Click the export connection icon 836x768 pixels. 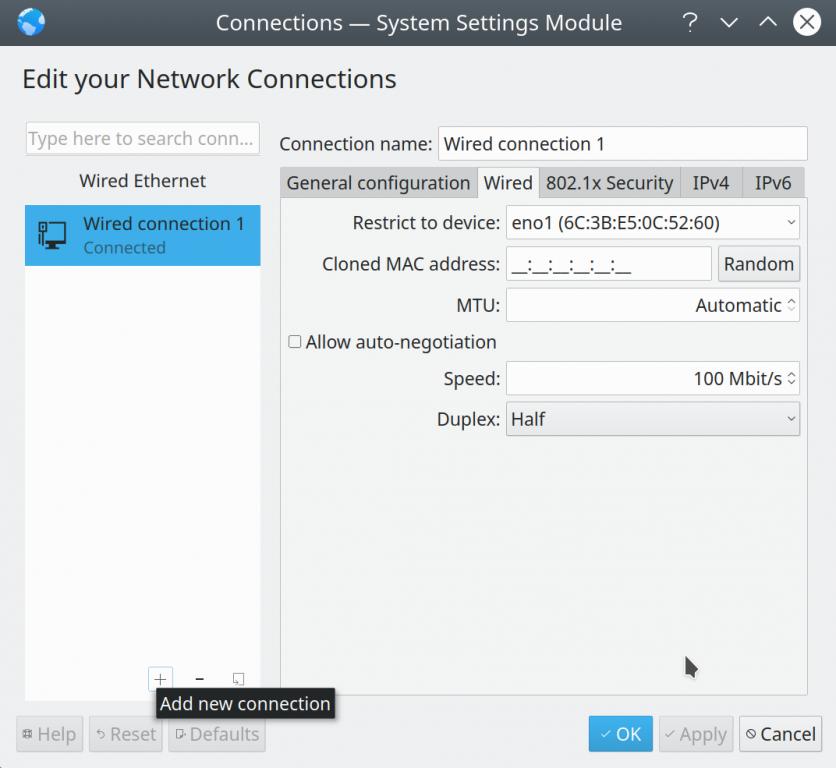click(x=238, y=679)
